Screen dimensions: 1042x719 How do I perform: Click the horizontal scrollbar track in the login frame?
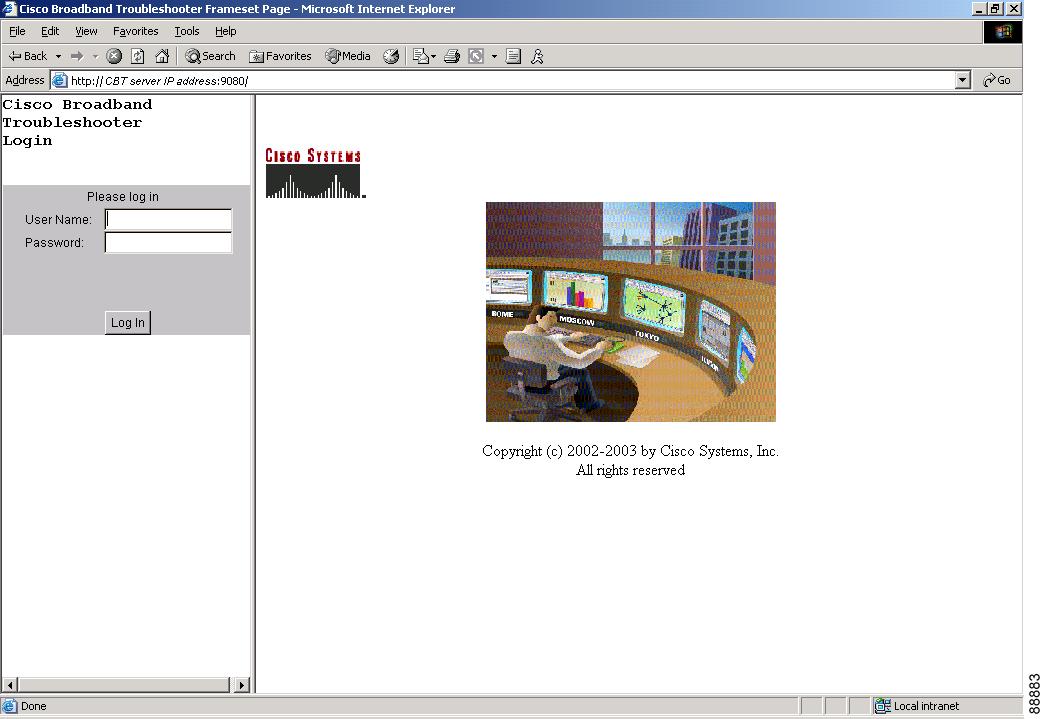pyautogui.click(x=125, y=684)
